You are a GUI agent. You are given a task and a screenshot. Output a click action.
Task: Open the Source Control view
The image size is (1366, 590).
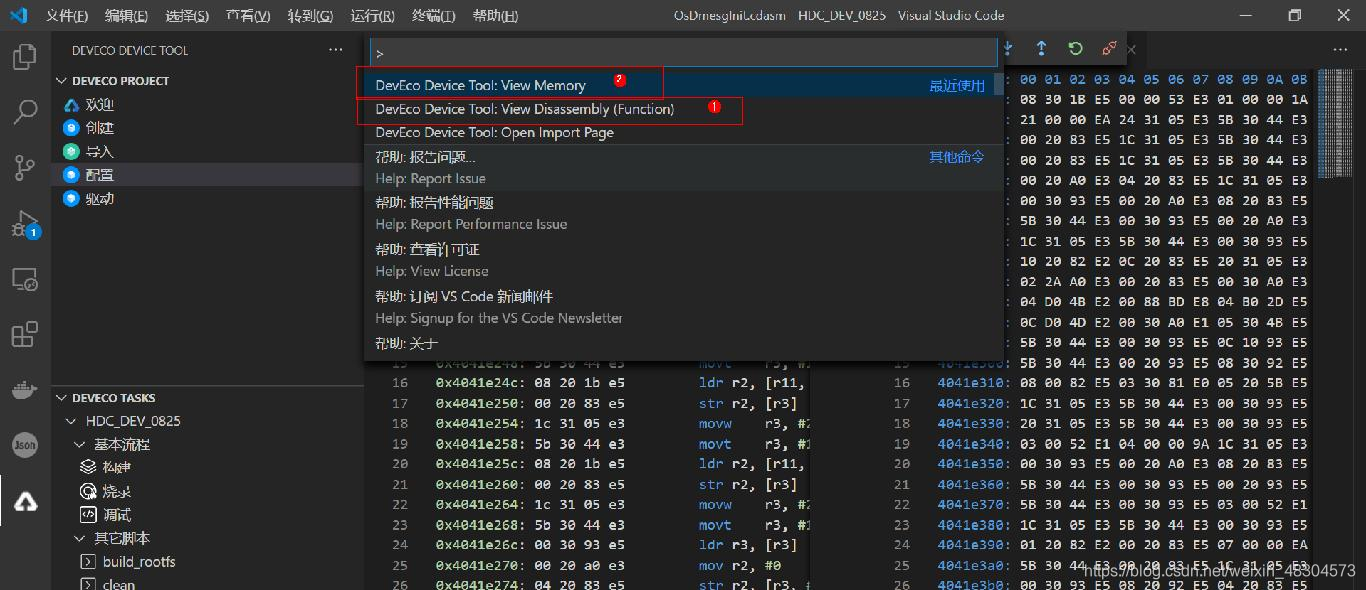click(x=25, y=168)
